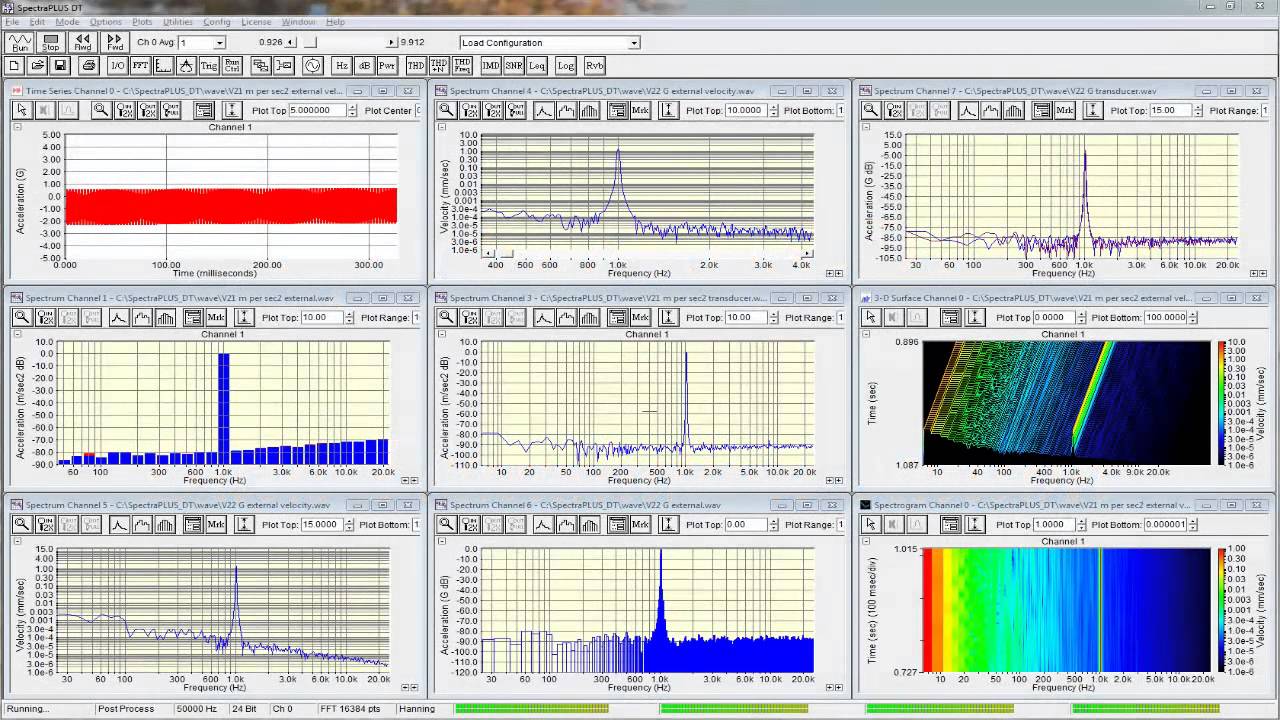Open the SNR measurement utility
Viewport: 1280px width, 720px height.
tap(513, 66)
